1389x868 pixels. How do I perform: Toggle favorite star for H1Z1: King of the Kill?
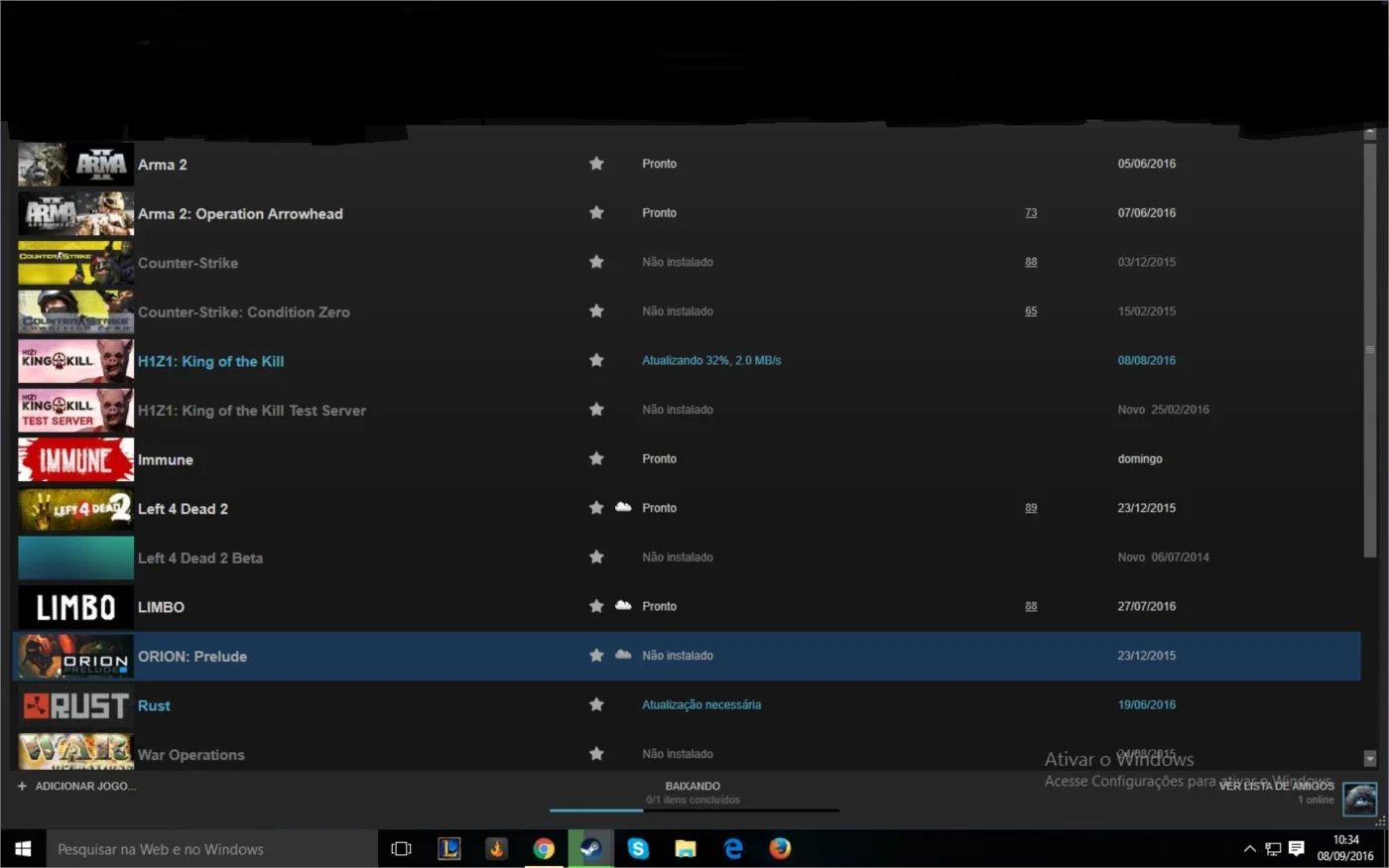[596, 360]
